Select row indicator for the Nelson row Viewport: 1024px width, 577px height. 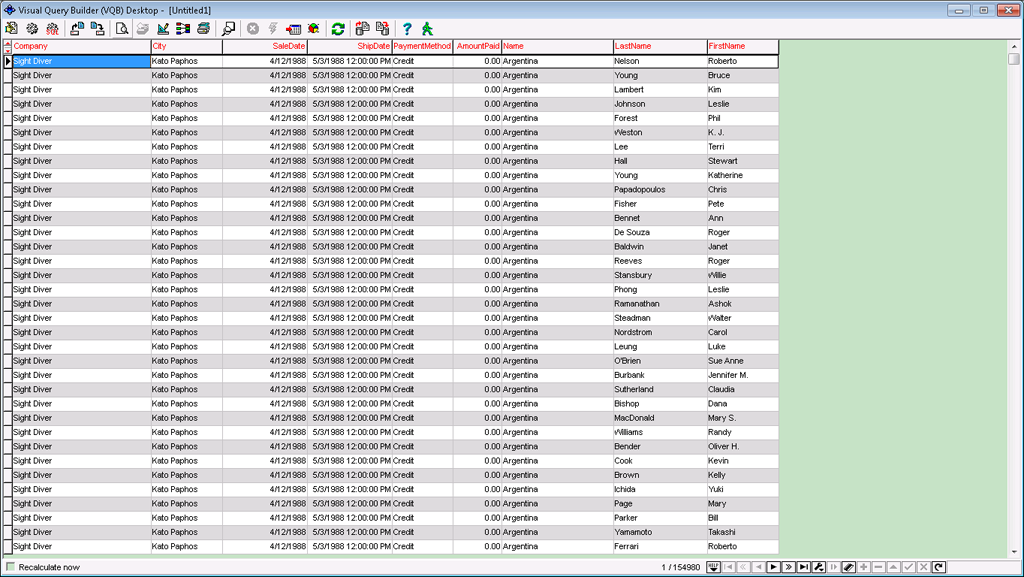[8, 61]
